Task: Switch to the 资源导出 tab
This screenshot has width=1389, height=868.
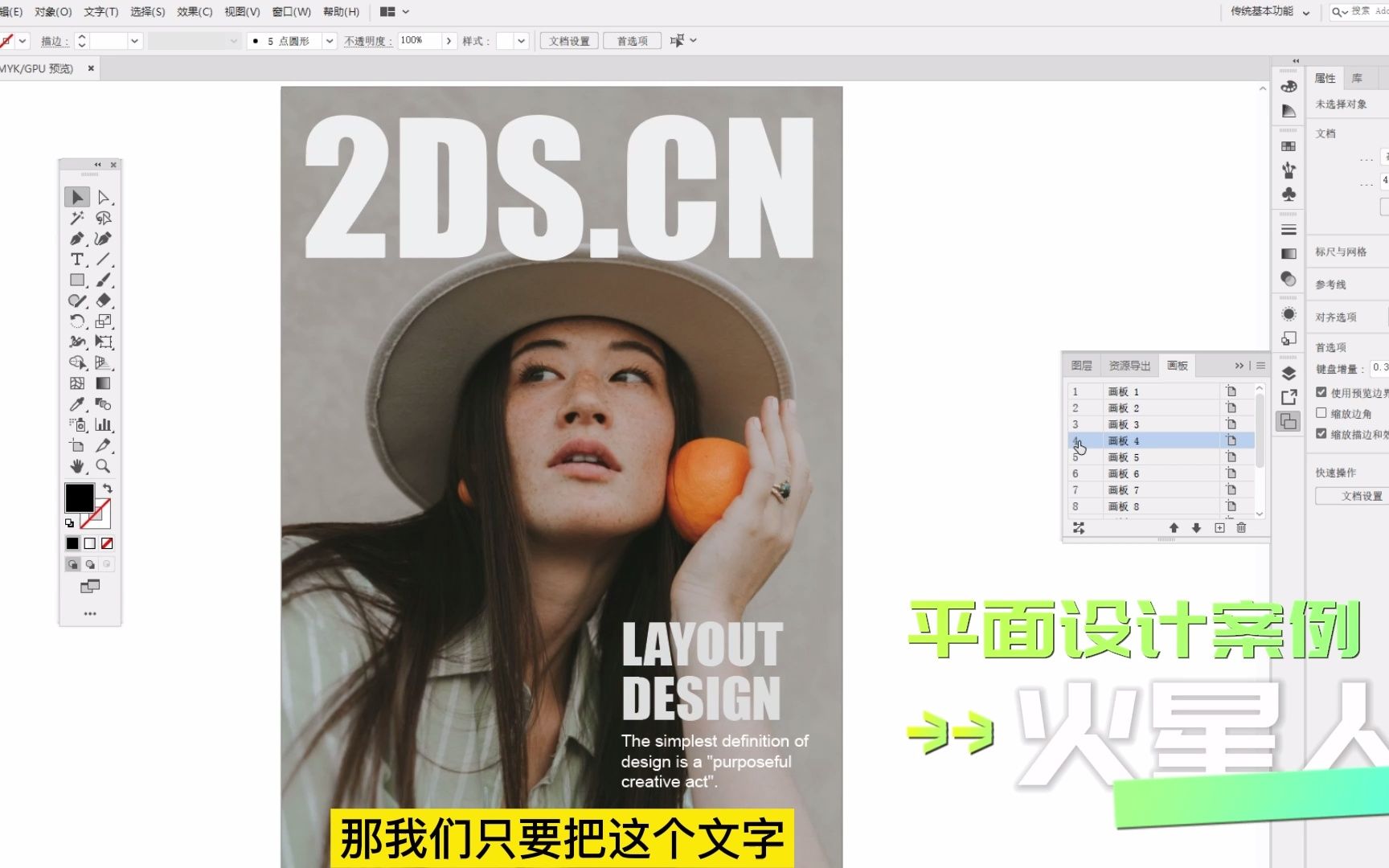Action: [1129, 366]
